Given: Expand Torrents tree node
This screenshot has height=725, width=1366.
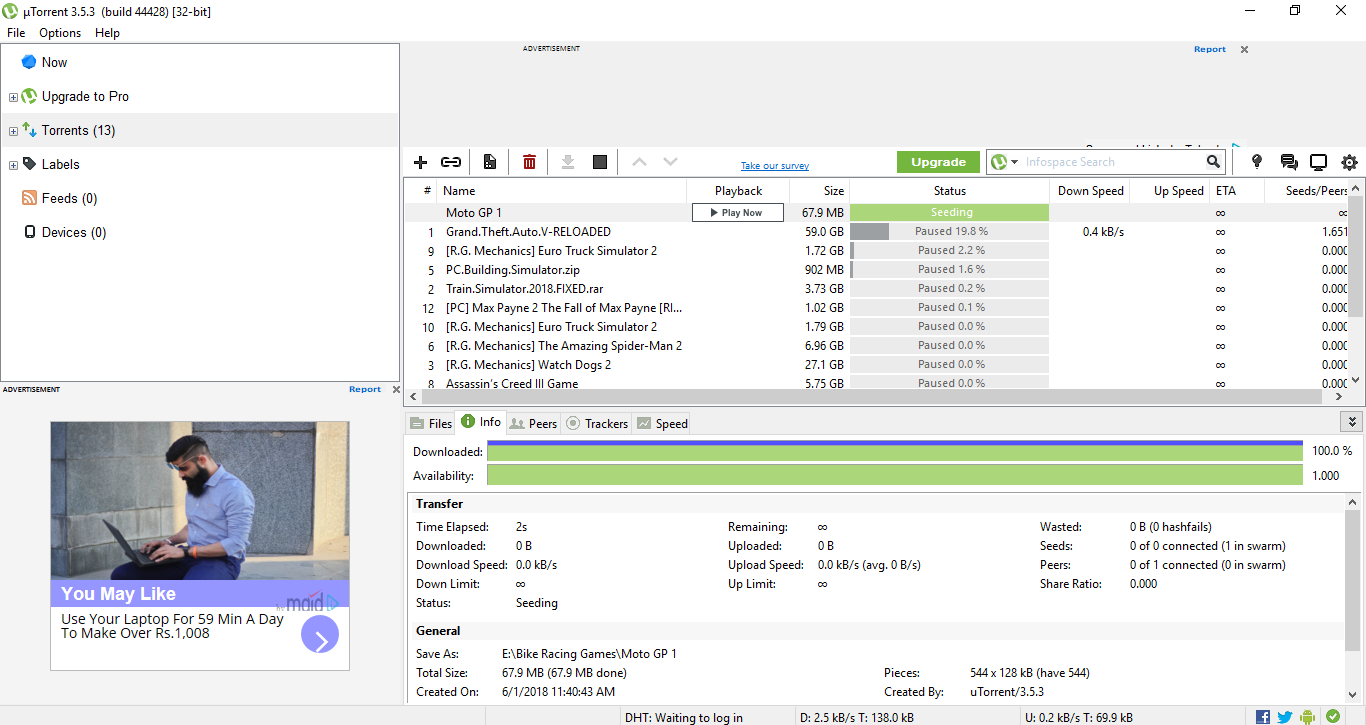Looking at the screenshot, I should point(13,131).
